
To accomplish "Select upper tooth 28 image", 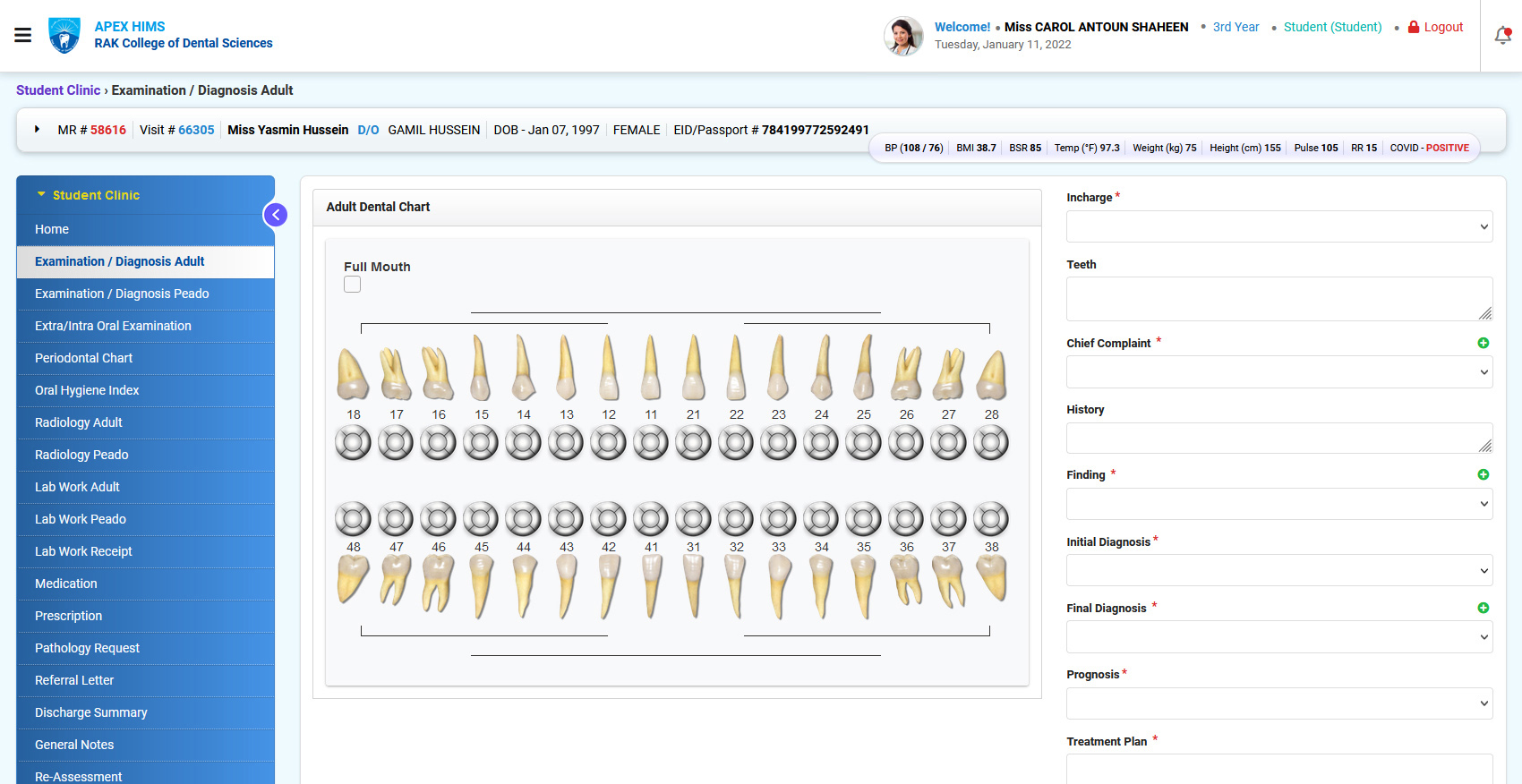I will pos(991,373).
